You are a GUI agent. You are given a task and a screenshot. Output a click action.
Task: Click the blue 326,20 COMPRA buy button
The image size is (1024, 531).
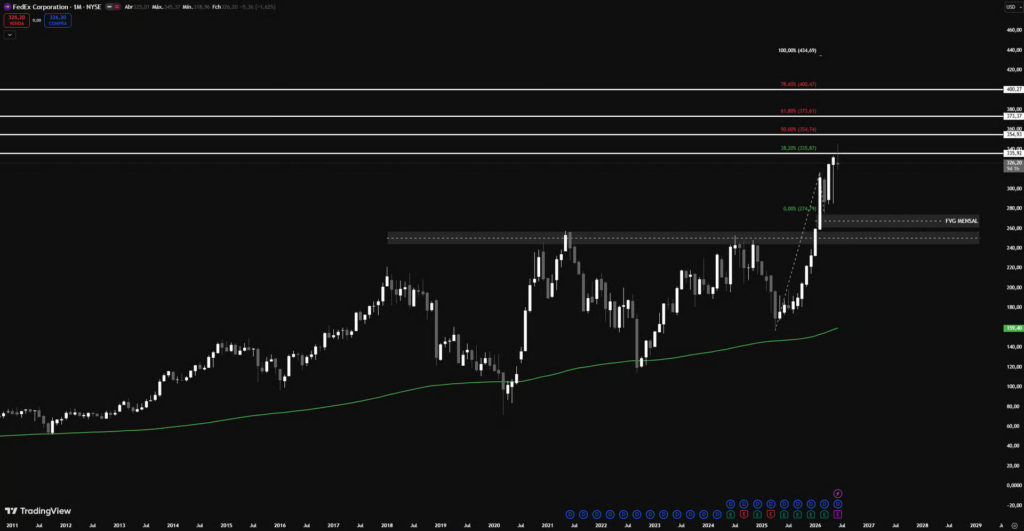coord(57,20)
